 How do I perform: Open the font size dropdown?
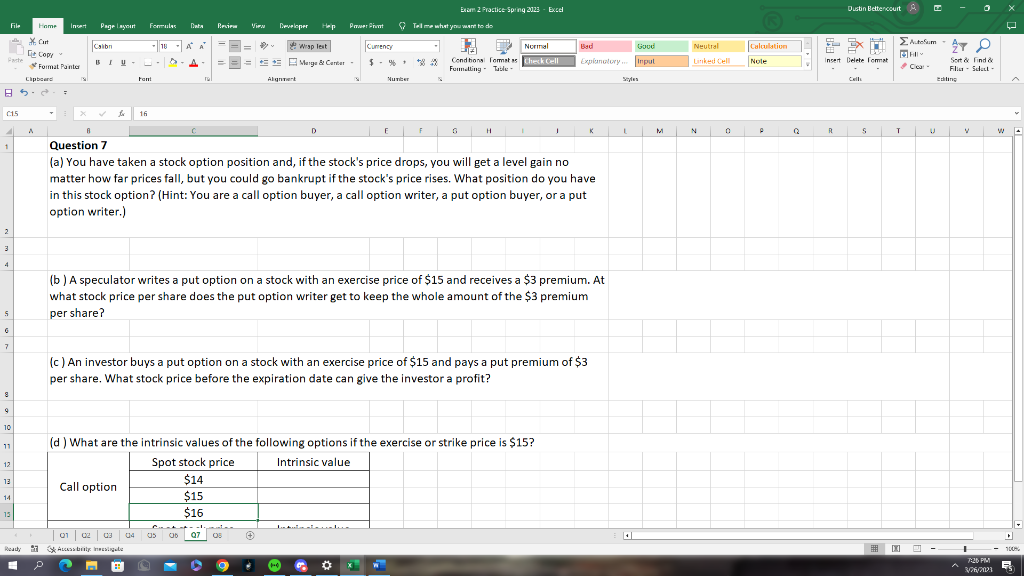coord(178,46)
